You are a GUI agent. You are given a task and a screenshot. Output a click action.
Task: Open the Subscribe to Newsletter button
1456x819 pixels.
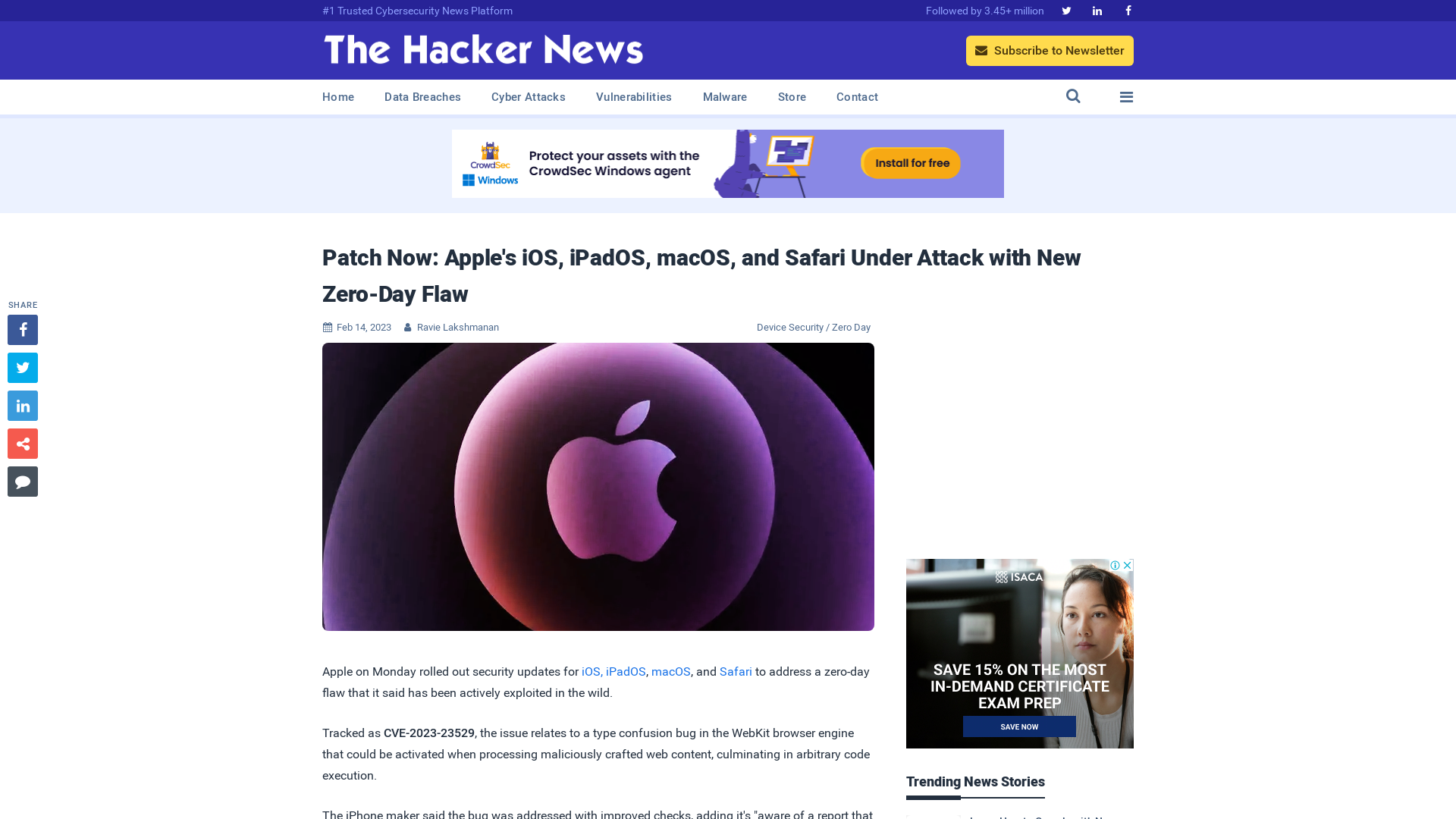[1049, 51]
